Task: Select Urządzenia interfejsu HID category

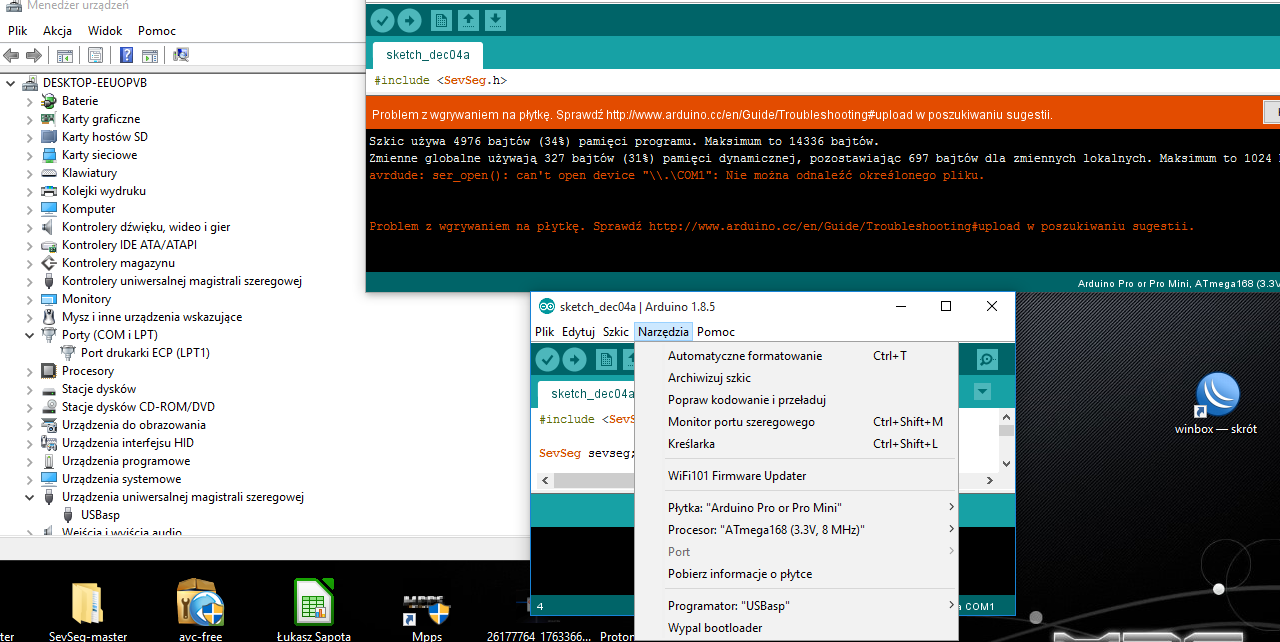Action: pos(127,443)
